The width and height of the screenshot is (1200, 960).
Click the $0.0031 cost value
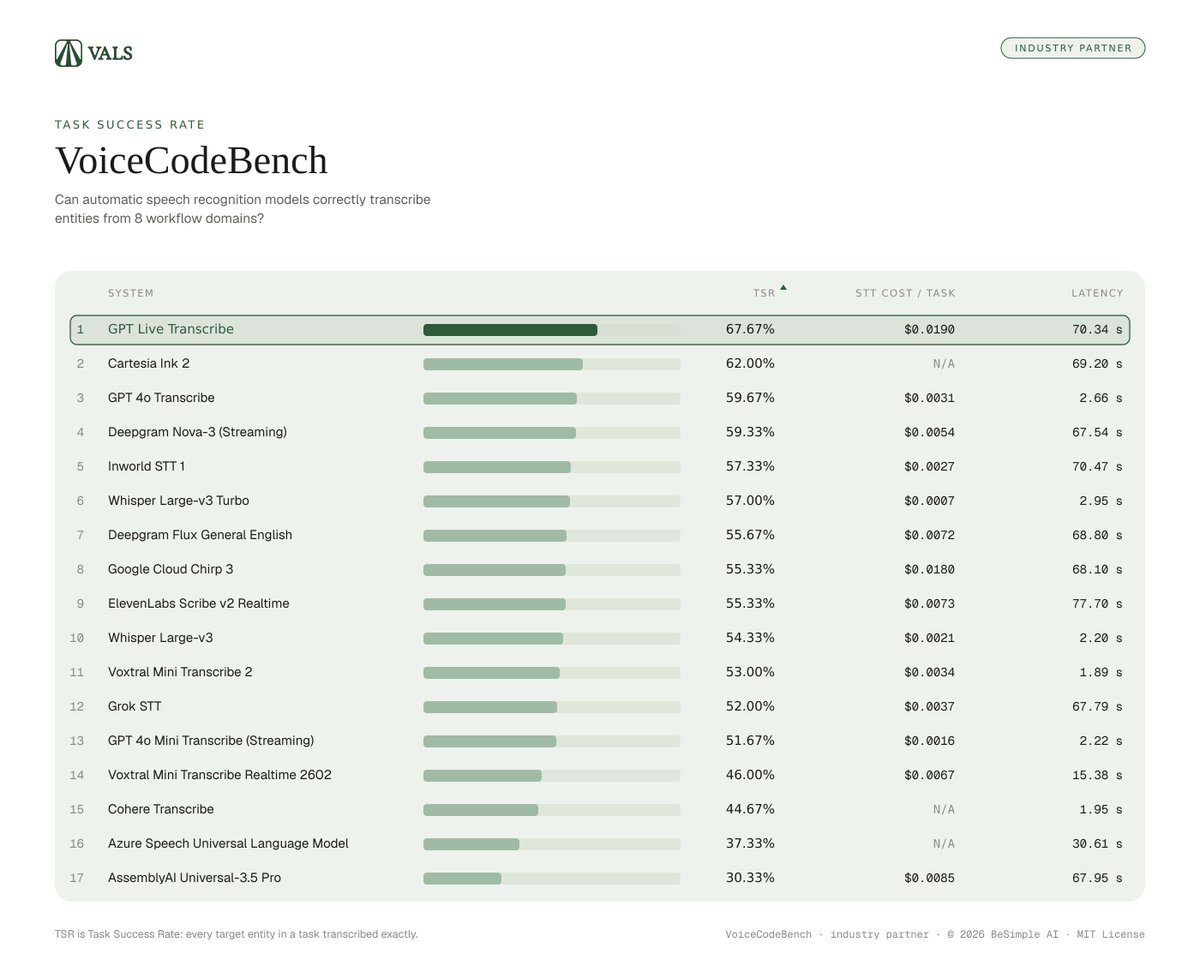pos(930,398)
